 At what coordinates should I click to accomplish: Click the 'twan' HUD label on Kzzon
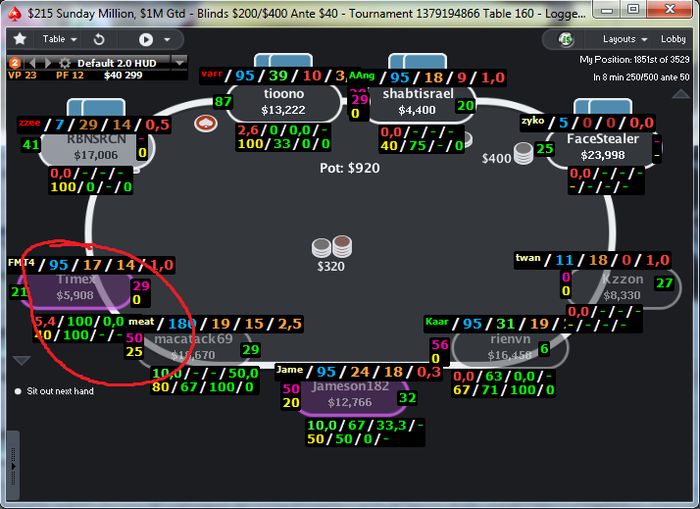[528, 258]
